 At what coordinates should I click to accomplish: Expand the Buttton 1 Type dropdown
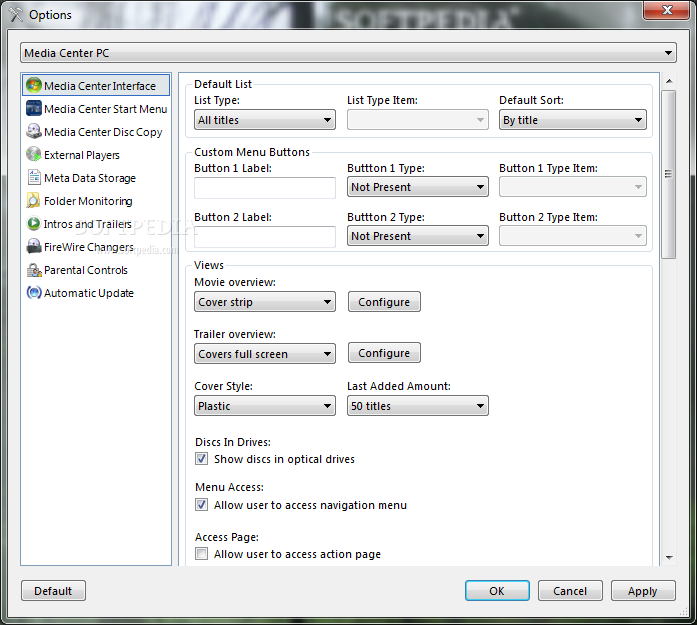(x=417, y=187)
